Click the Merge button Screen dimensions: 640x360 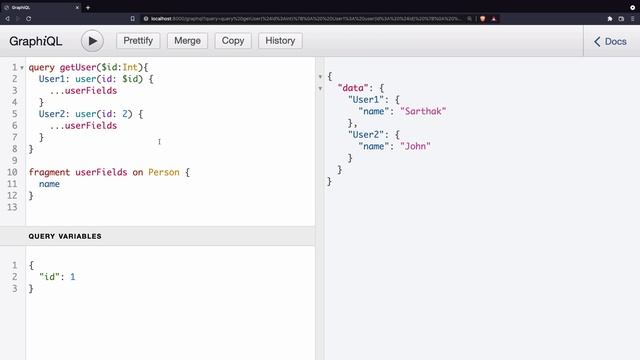tap(187, 41)
